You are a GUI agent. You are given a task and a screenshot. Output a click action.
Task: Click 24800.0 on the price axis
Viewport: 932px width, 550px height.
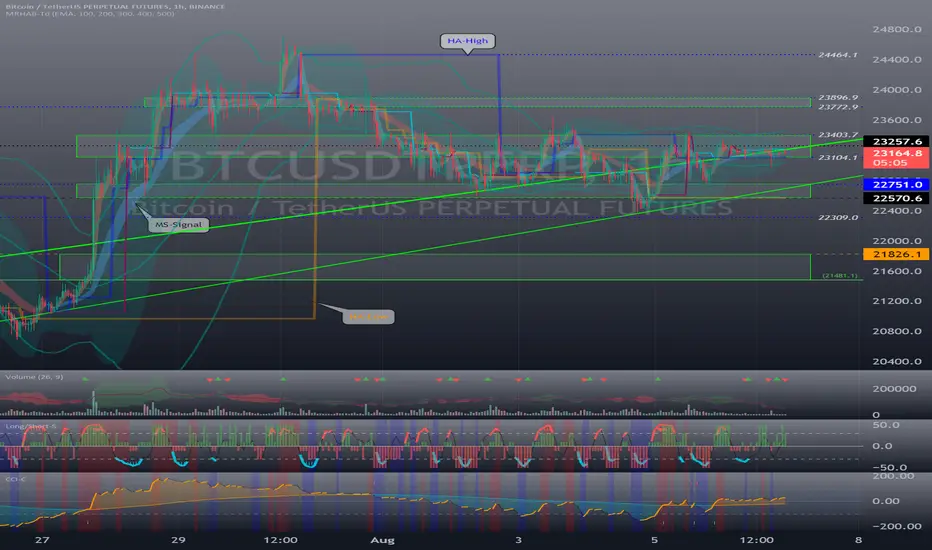pyautogui.click(x=897, y=29)
